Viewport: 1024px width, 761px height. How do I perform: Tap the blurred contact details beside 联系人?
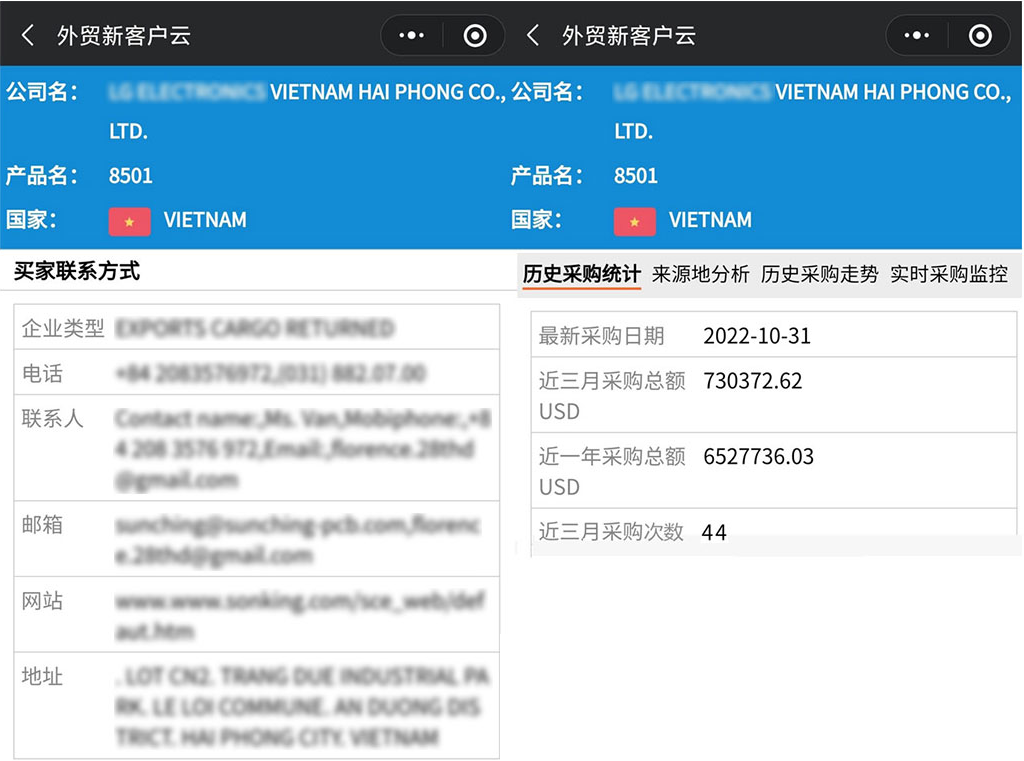(x=303, y=449)
